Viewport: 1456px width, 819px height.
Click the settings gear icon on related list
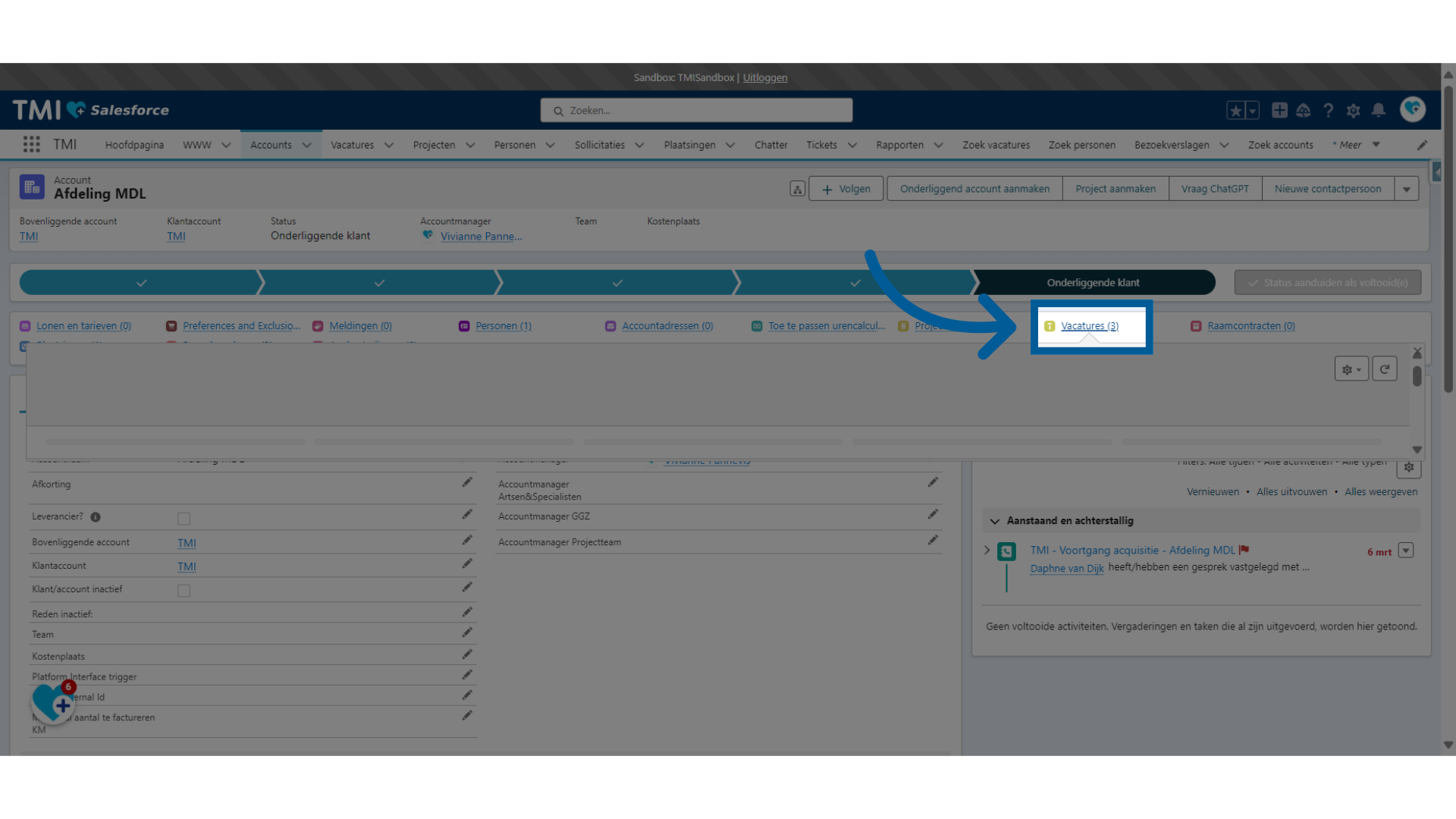click(x=1352, y=369)
